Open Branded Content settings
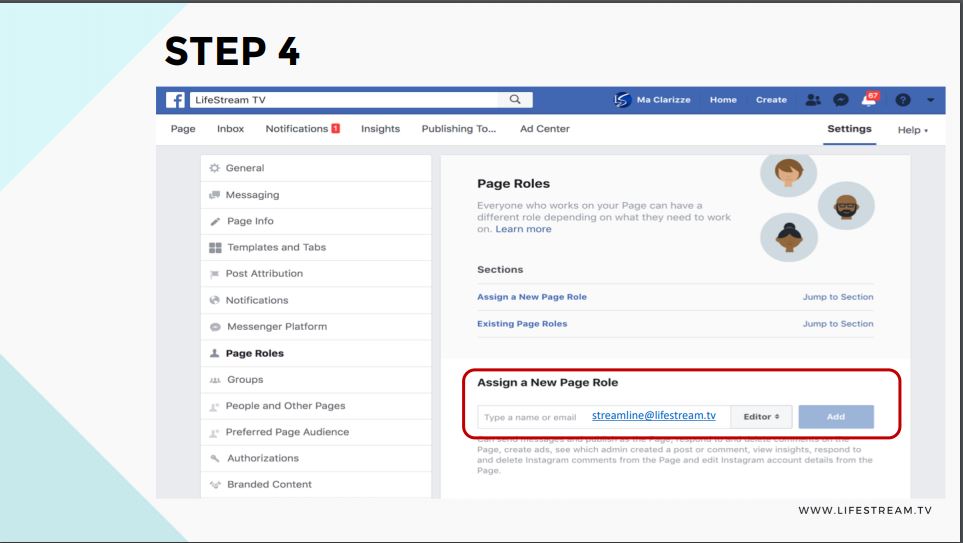This screenshot has width=963, height=543. click(316, 485)
